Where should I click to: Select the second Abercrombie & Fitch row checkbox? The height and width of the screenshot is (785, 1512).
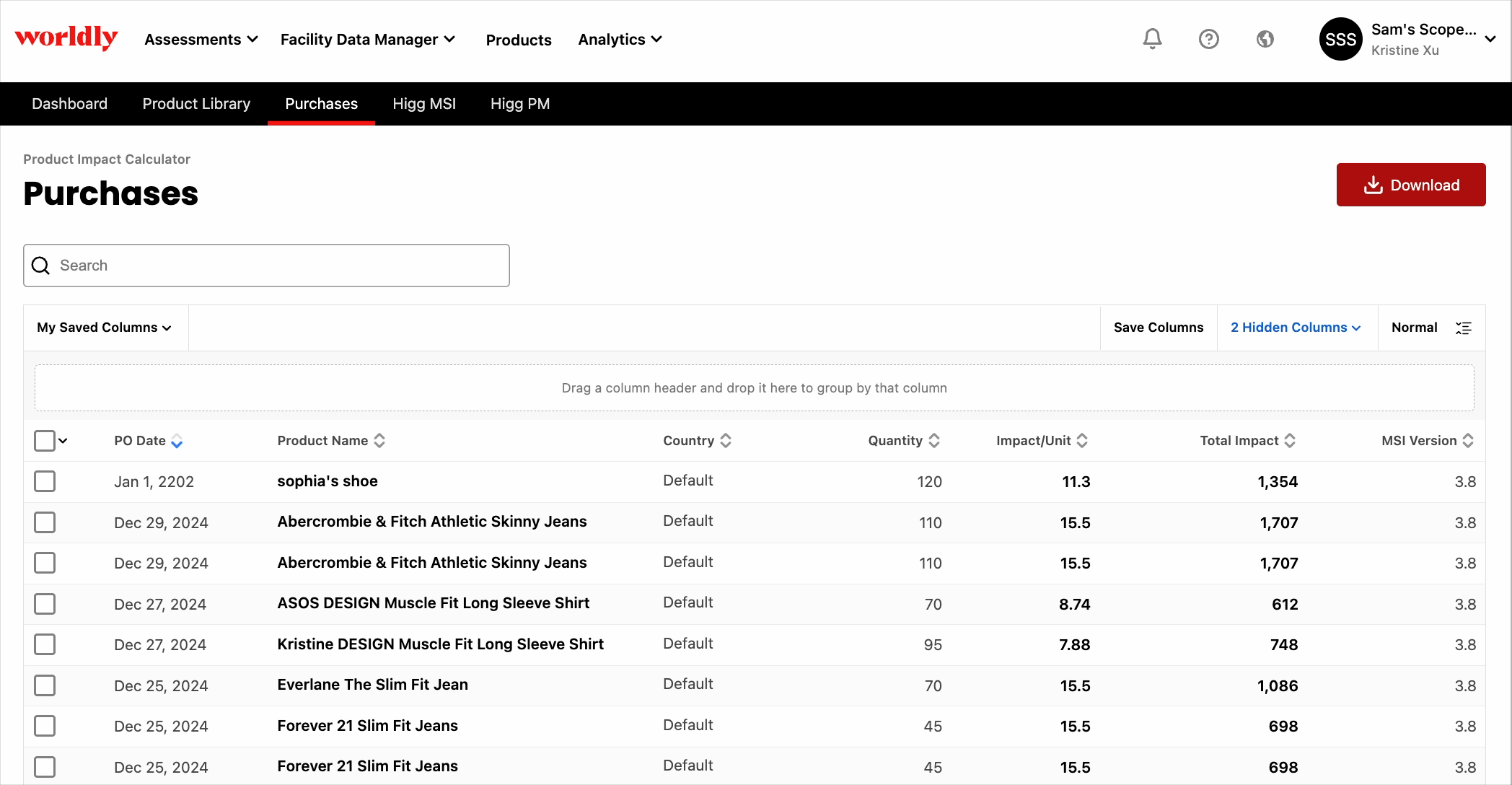click(45, 563)
